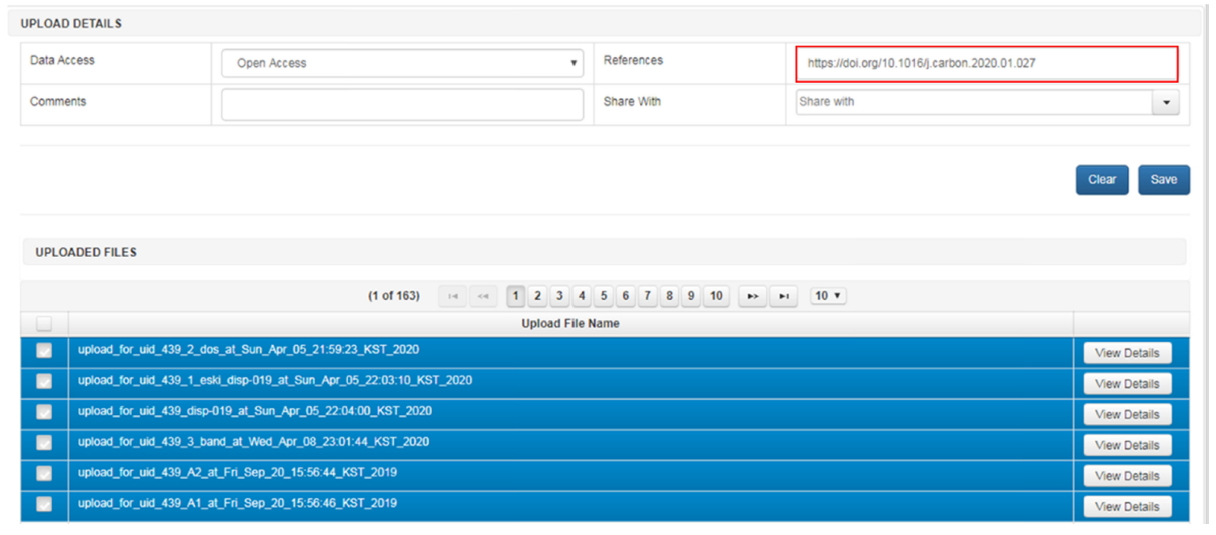Click the next page arrow icon
Image resolution: width=1216 pixels, height=535 pixels.
pos(753,296)
